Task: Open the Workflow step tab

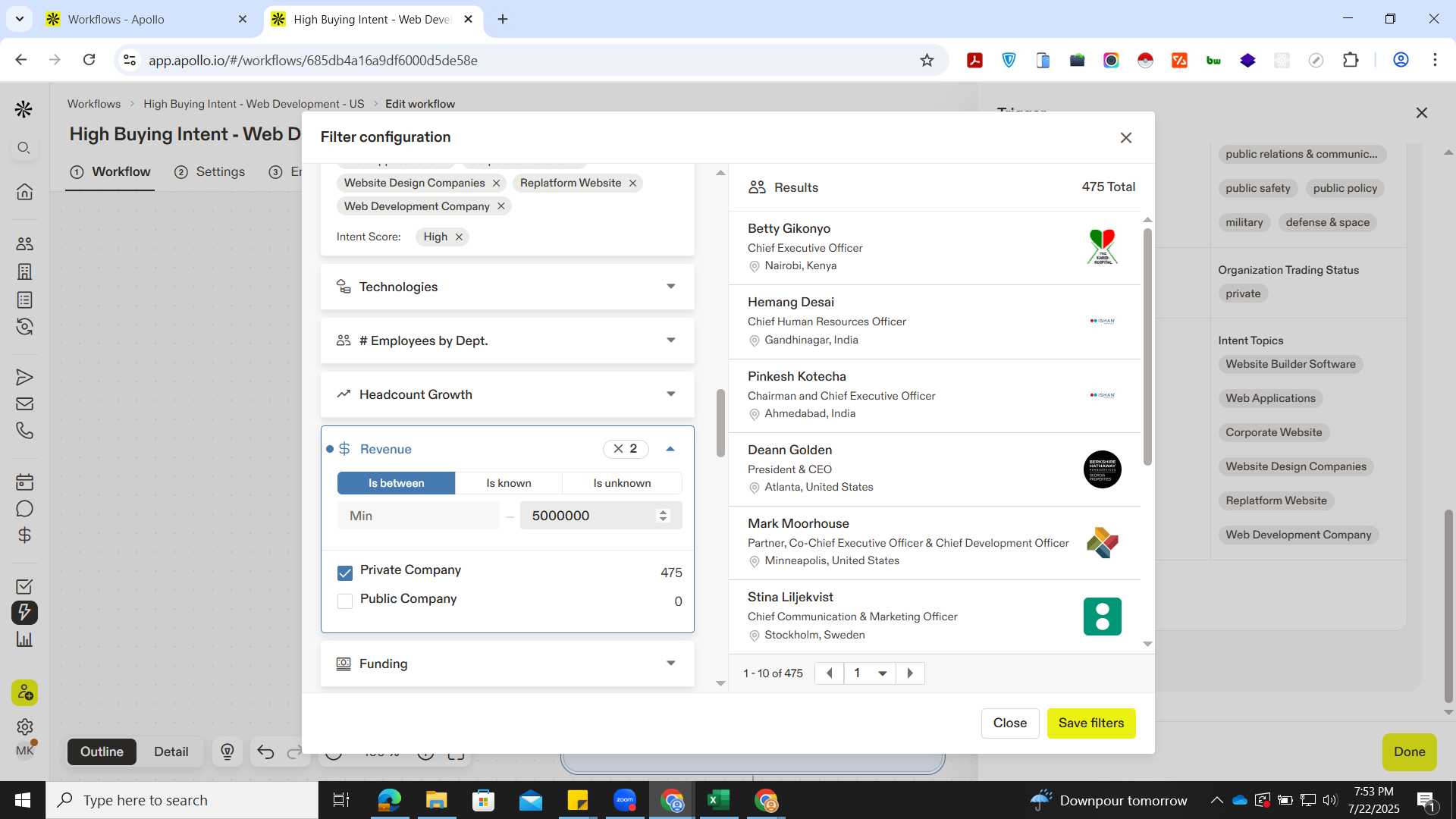Action: (x=111, y=172)
